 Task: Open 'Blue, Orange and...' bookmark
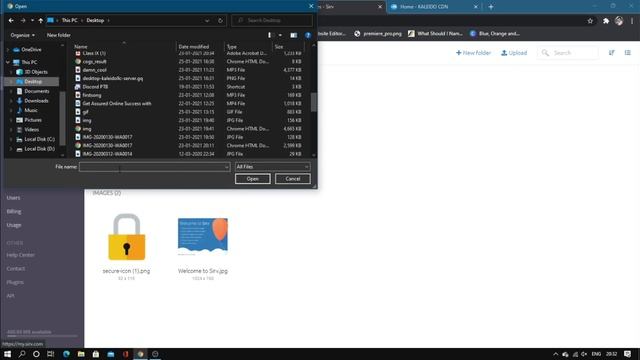[x=495, y=34]
